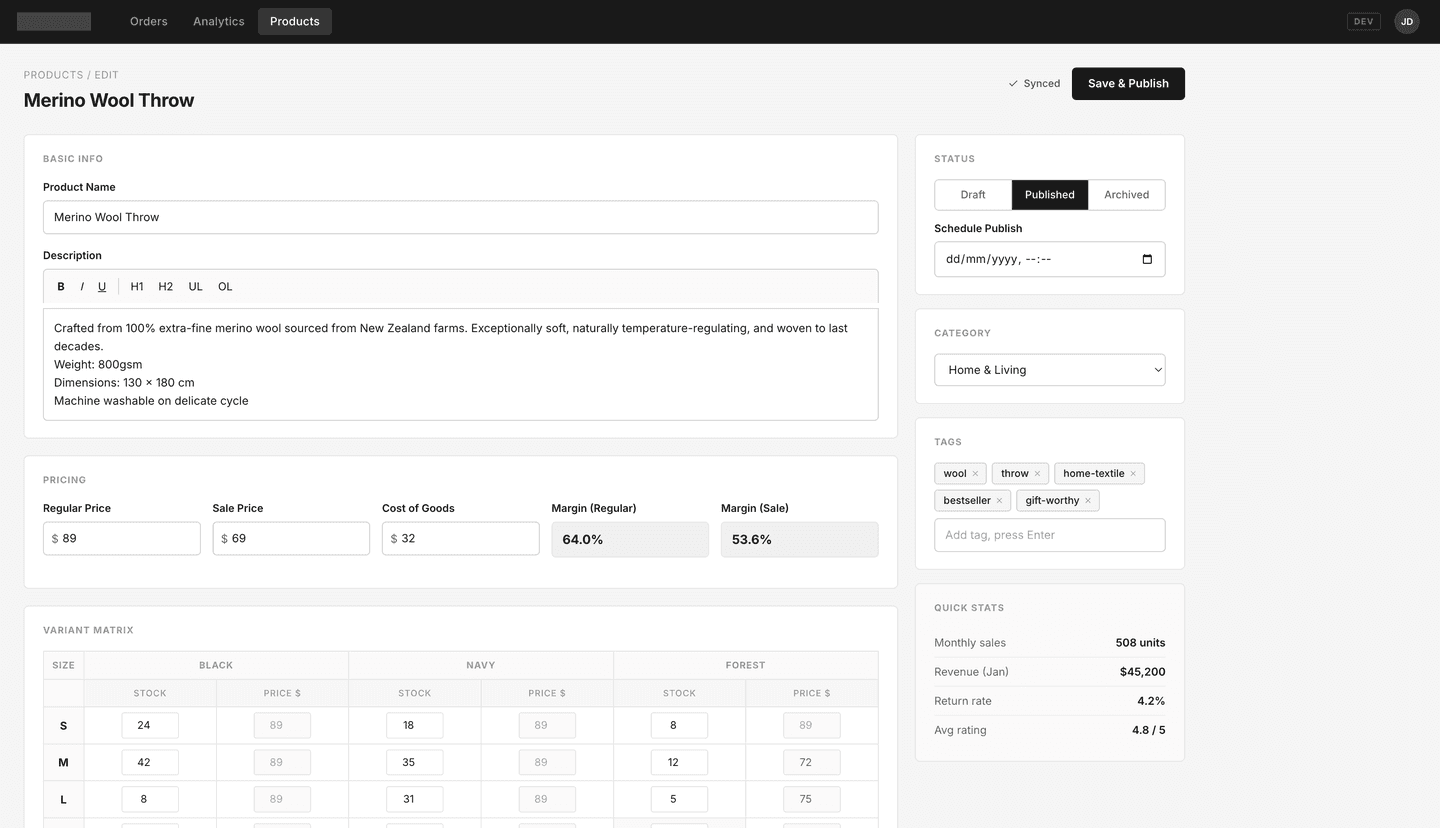
Task: Open the JD avatar in the top bar
Action: [x=1406, y=21]
